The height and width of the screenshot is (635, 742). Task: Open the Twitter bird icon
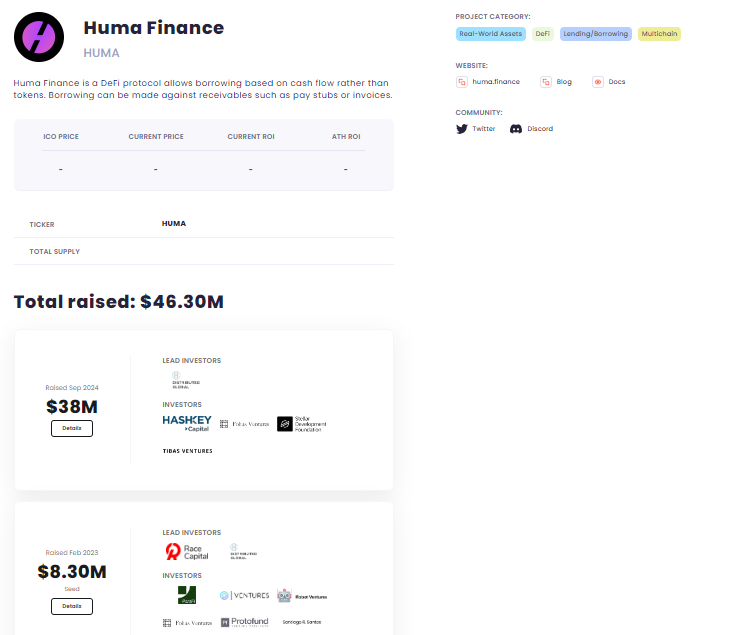[462, 129]
